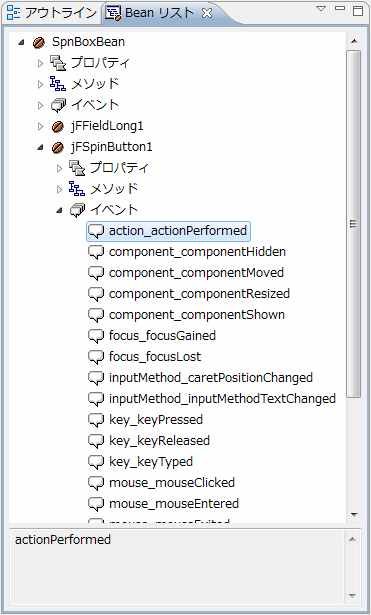Viewport: 371px width, 615px height.
Task: Select the key_keyPressed event
Action: pyautogui.click(x=156, y=420)
